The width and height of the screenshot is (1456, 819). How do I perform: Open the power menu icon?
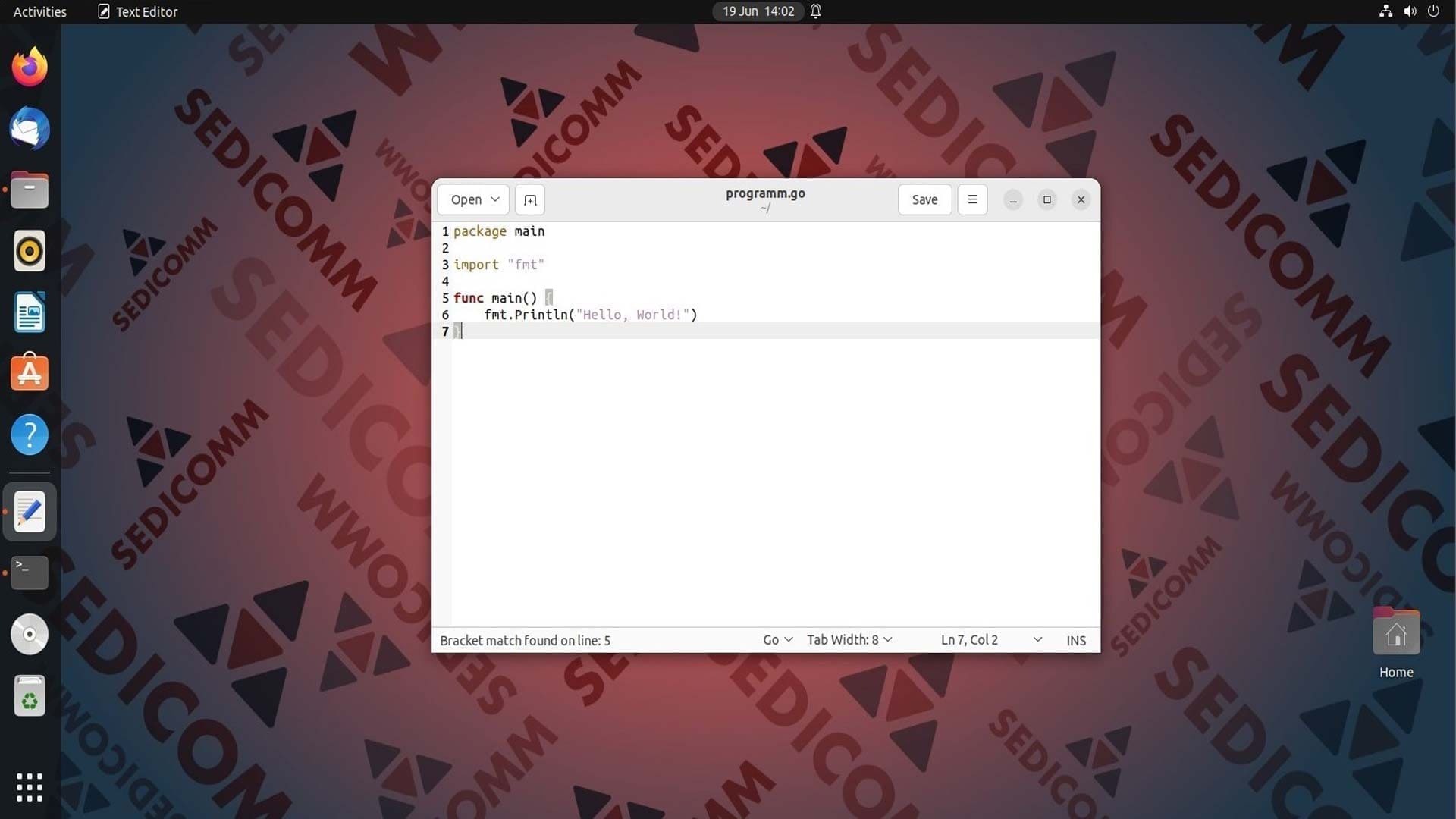pos(1433,11)
